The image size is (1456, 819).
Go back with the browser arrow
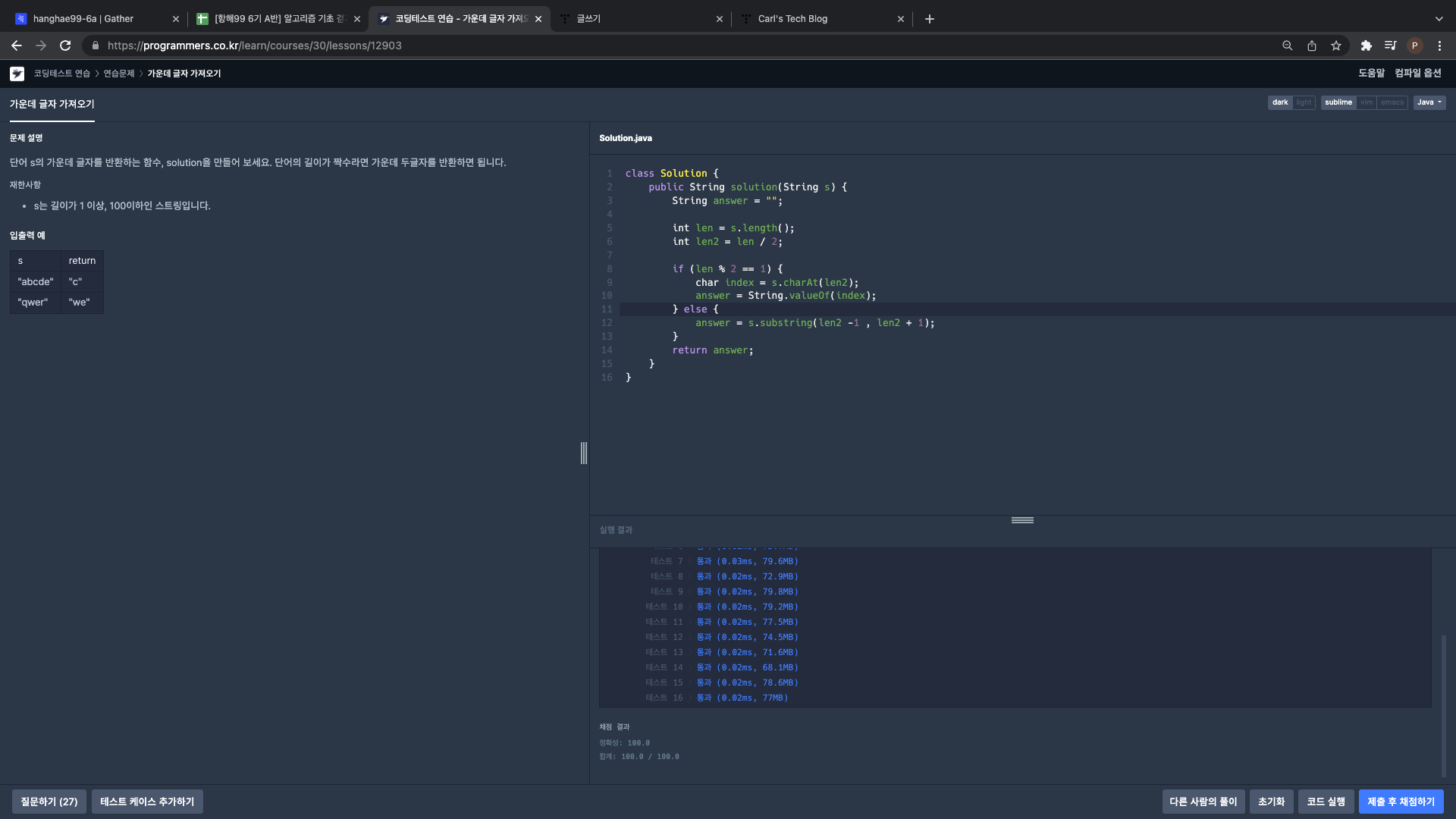17,45
